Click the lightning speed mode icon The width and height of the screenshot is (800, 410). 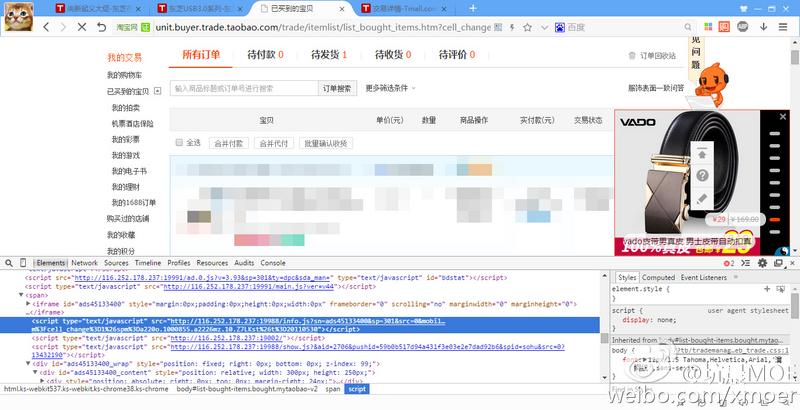point(512,27)
